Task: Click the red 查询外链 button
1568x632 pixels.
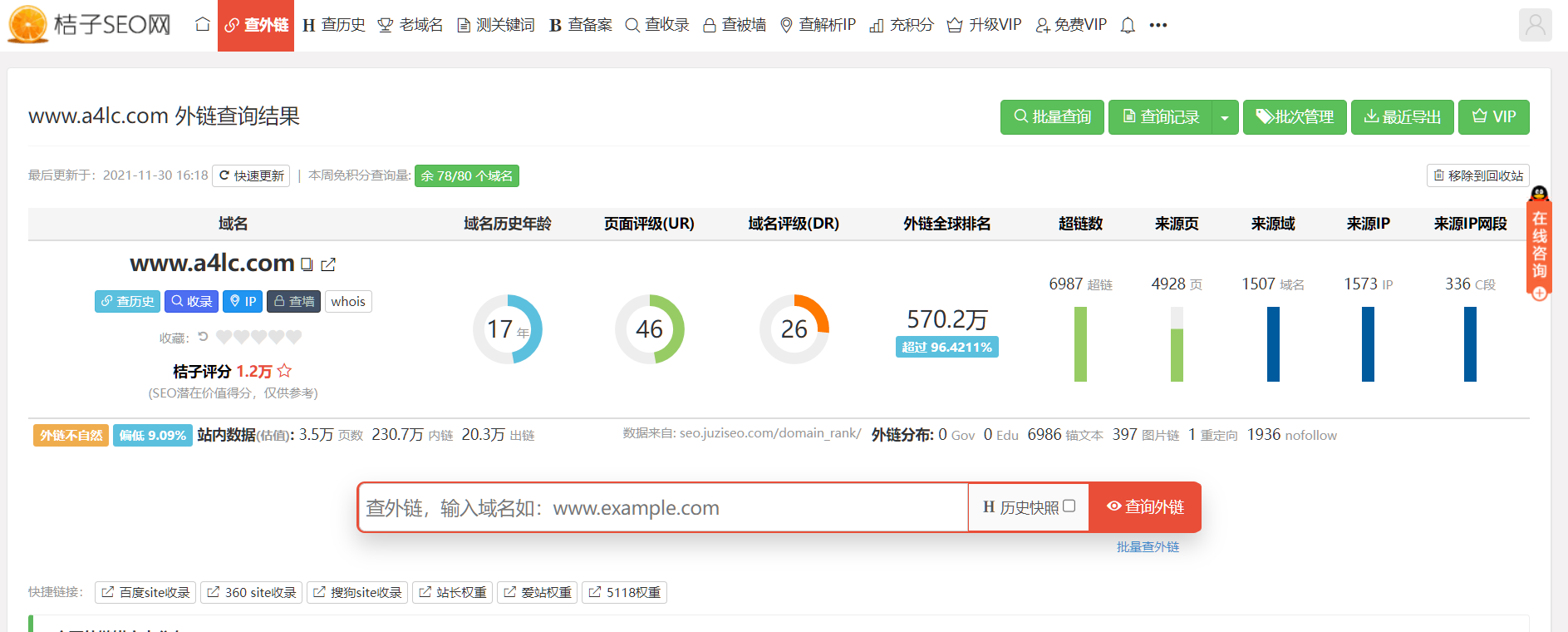Action: (x=1145, y=507)
